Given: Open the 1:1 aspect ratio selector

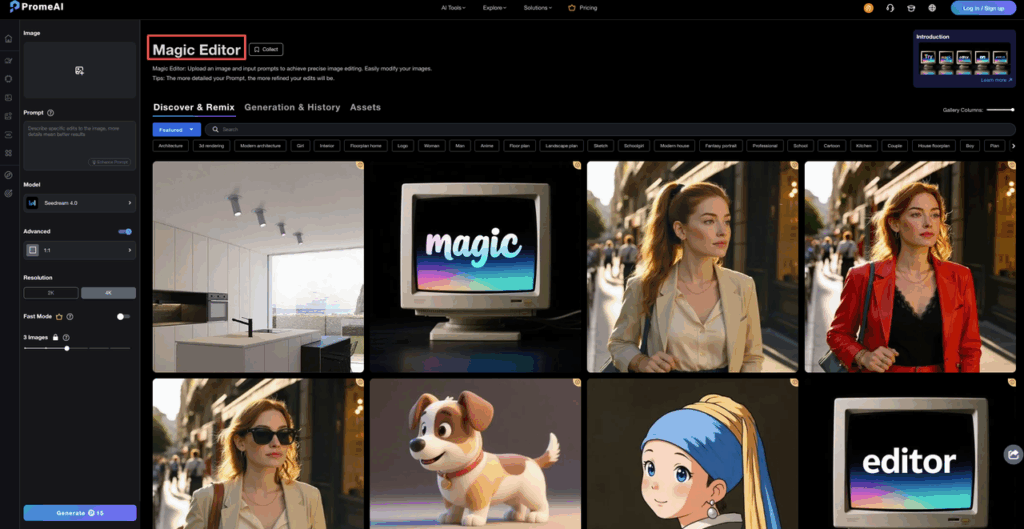Looking at the screenshot, I should pos(80,250).
